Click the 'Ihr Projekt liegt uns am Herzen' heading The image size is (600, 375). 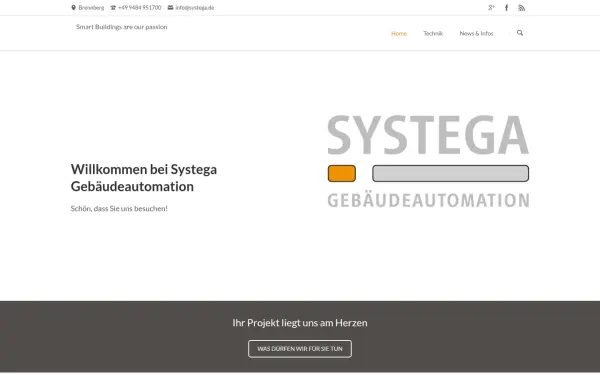(x=300, y=323)
